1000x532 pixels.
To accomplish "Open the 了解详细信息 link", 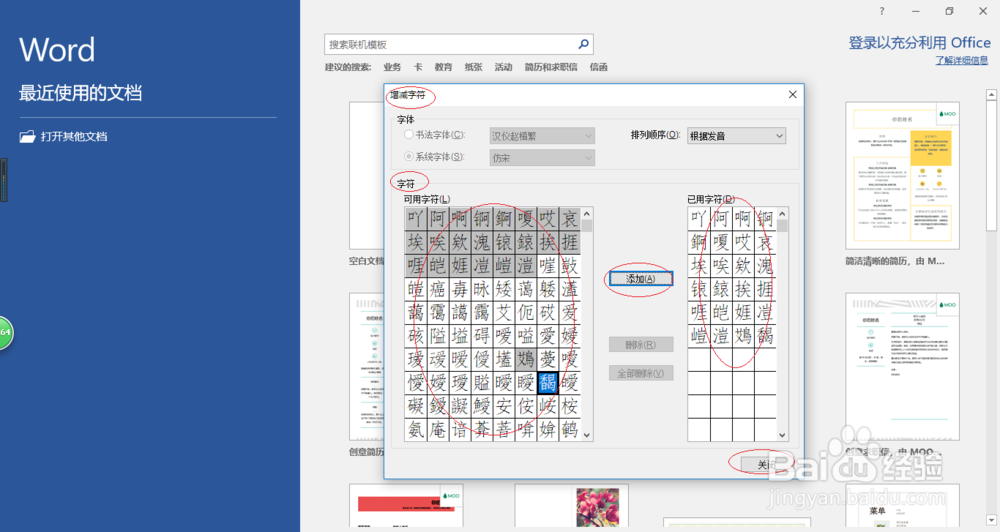I will tap(962, 61).
